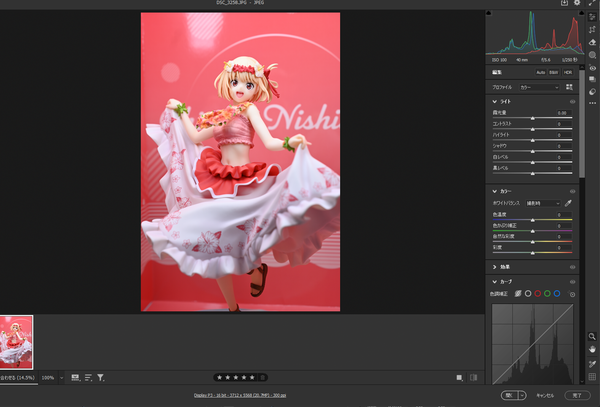Click the trash mark-for-deletion icon
This screenshot has height=407, width=600.
tap(262, 378)
